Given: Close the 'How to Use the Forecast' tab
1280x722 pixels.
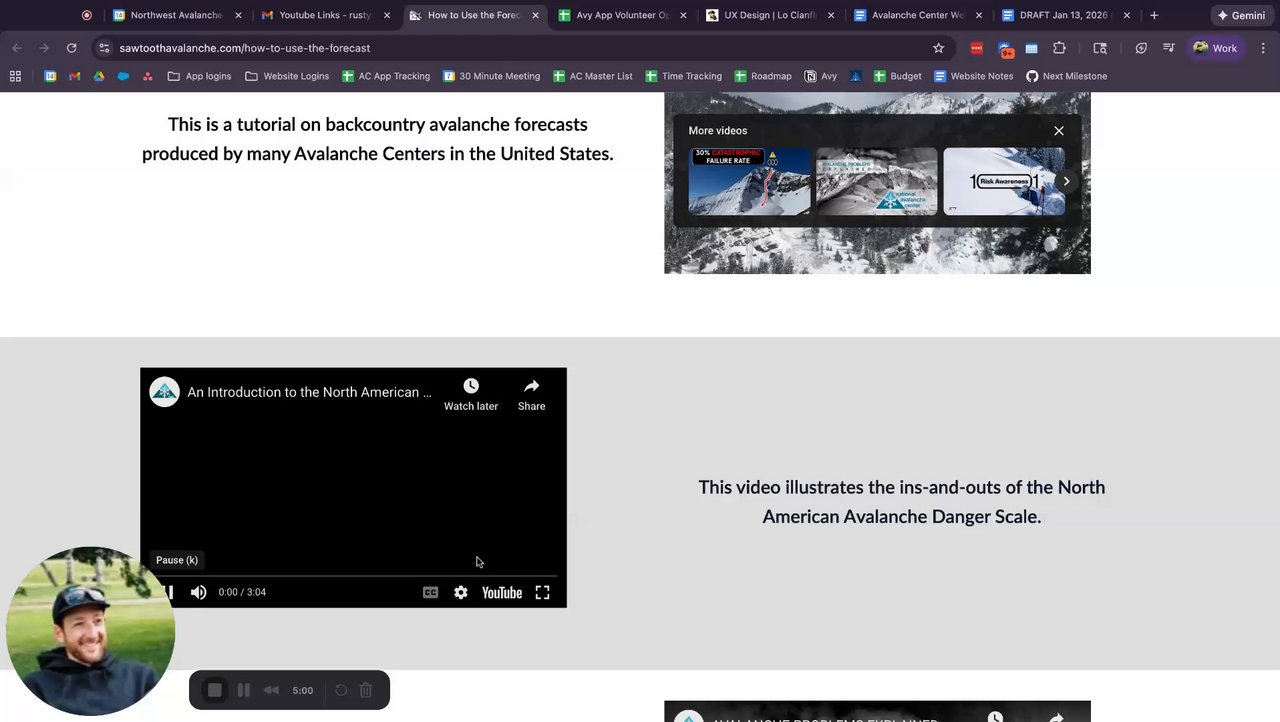Looking at the screenshot, I should tap(535, 15).
